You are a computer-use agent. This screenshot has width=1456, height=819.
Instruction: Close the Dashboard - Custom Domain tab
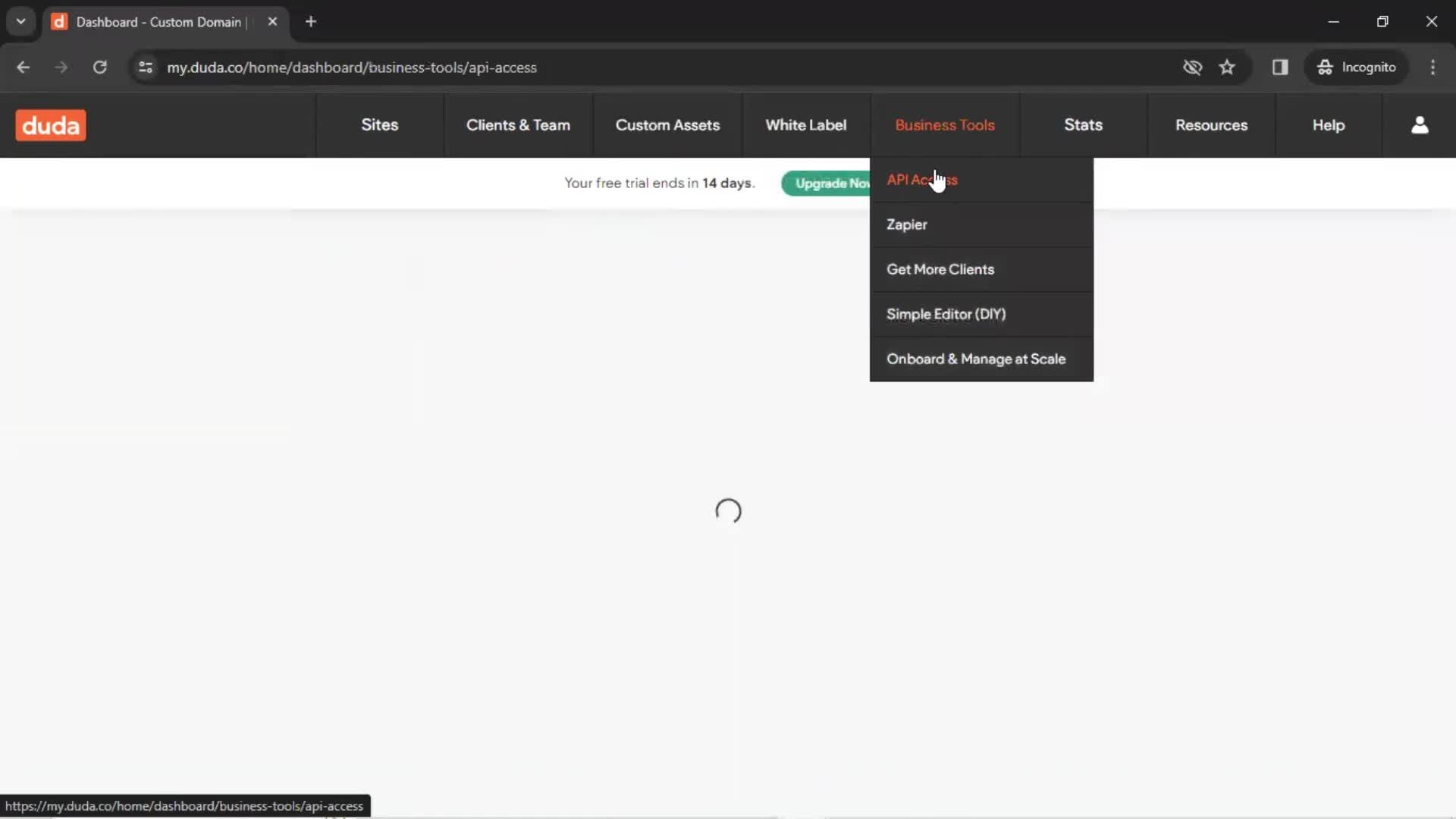pyautogui.click(x=272, y=22)
